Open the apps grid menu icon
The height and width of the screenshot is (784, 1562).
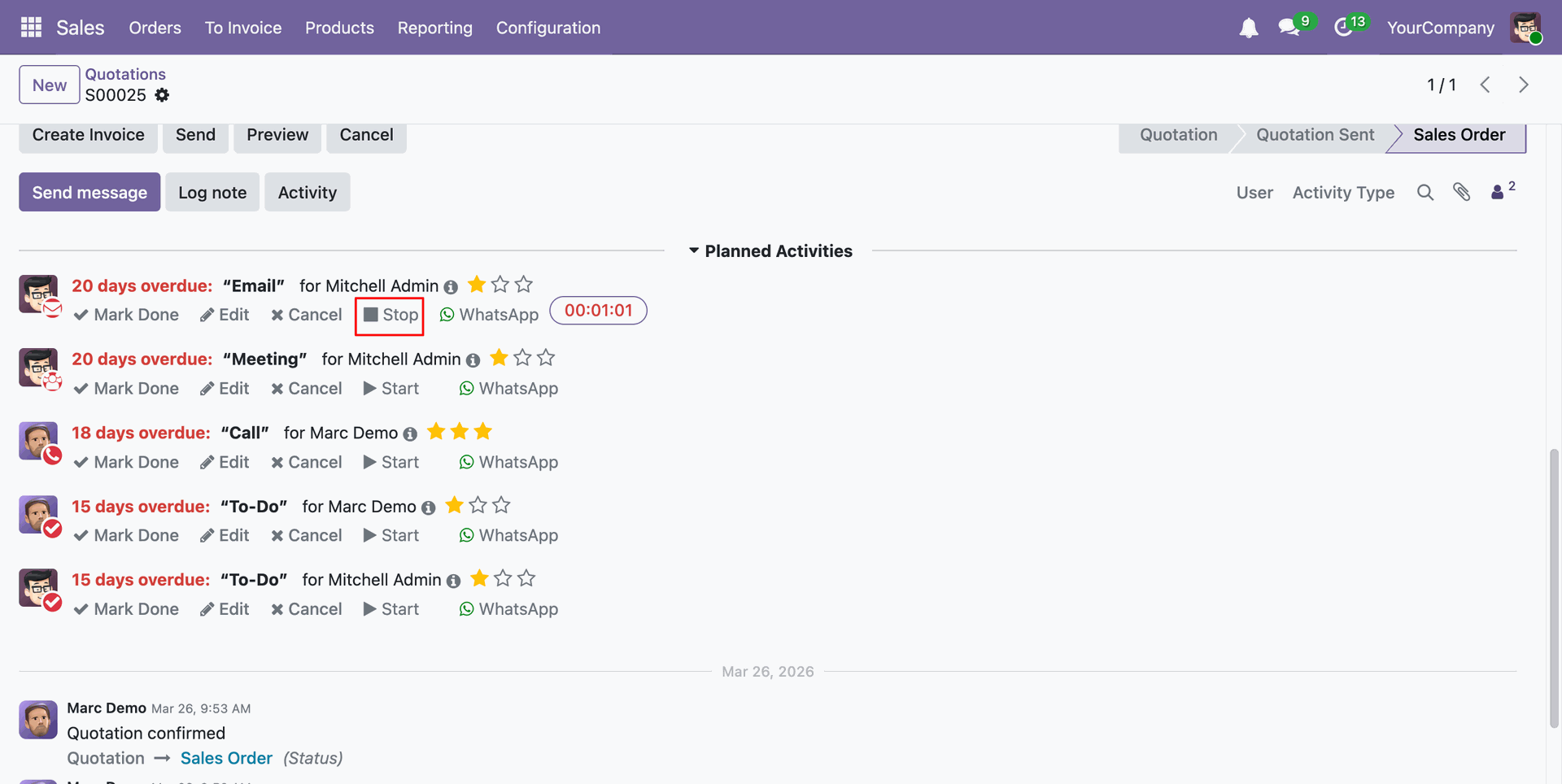(x=31, y=28)
